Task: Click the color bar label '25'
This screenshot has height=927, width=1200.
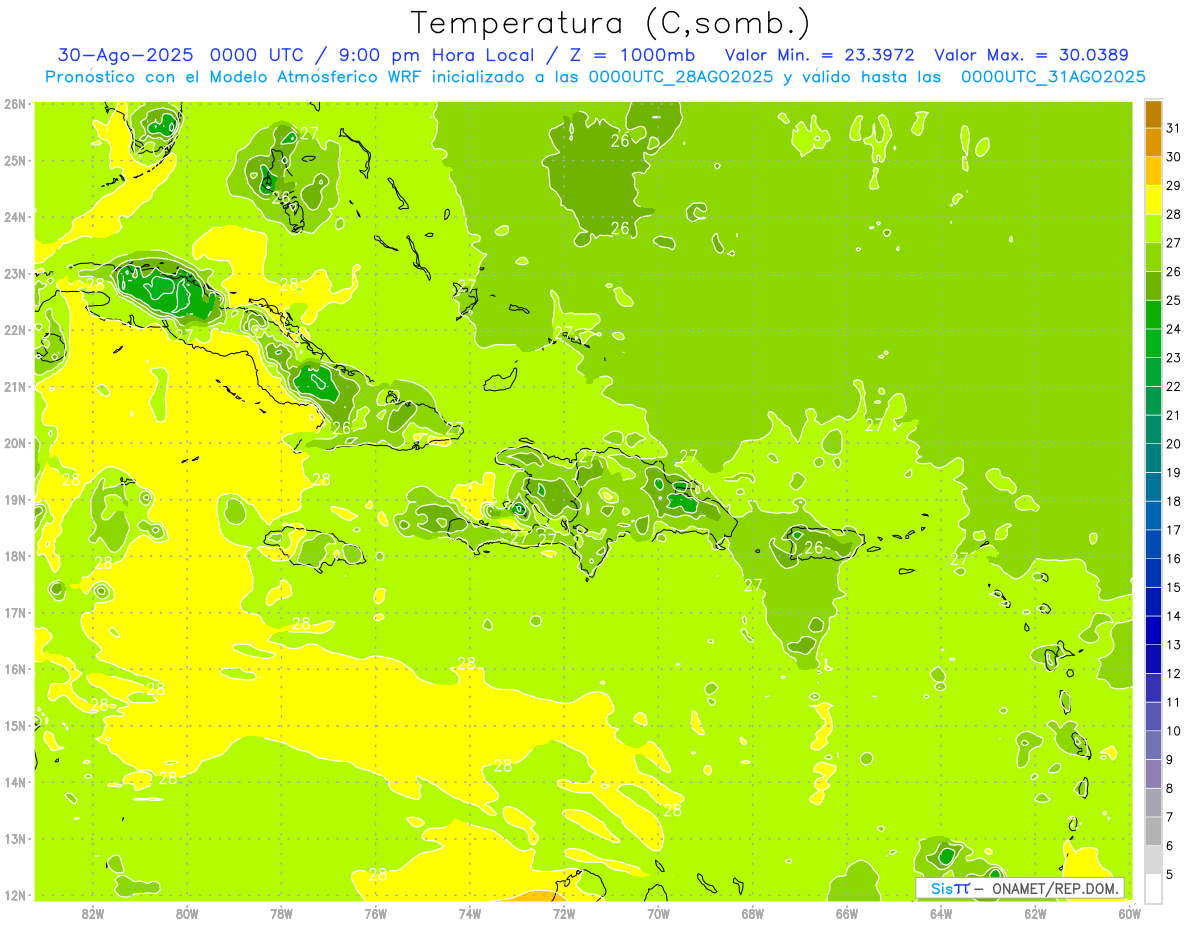Action: click(1174, 300)
